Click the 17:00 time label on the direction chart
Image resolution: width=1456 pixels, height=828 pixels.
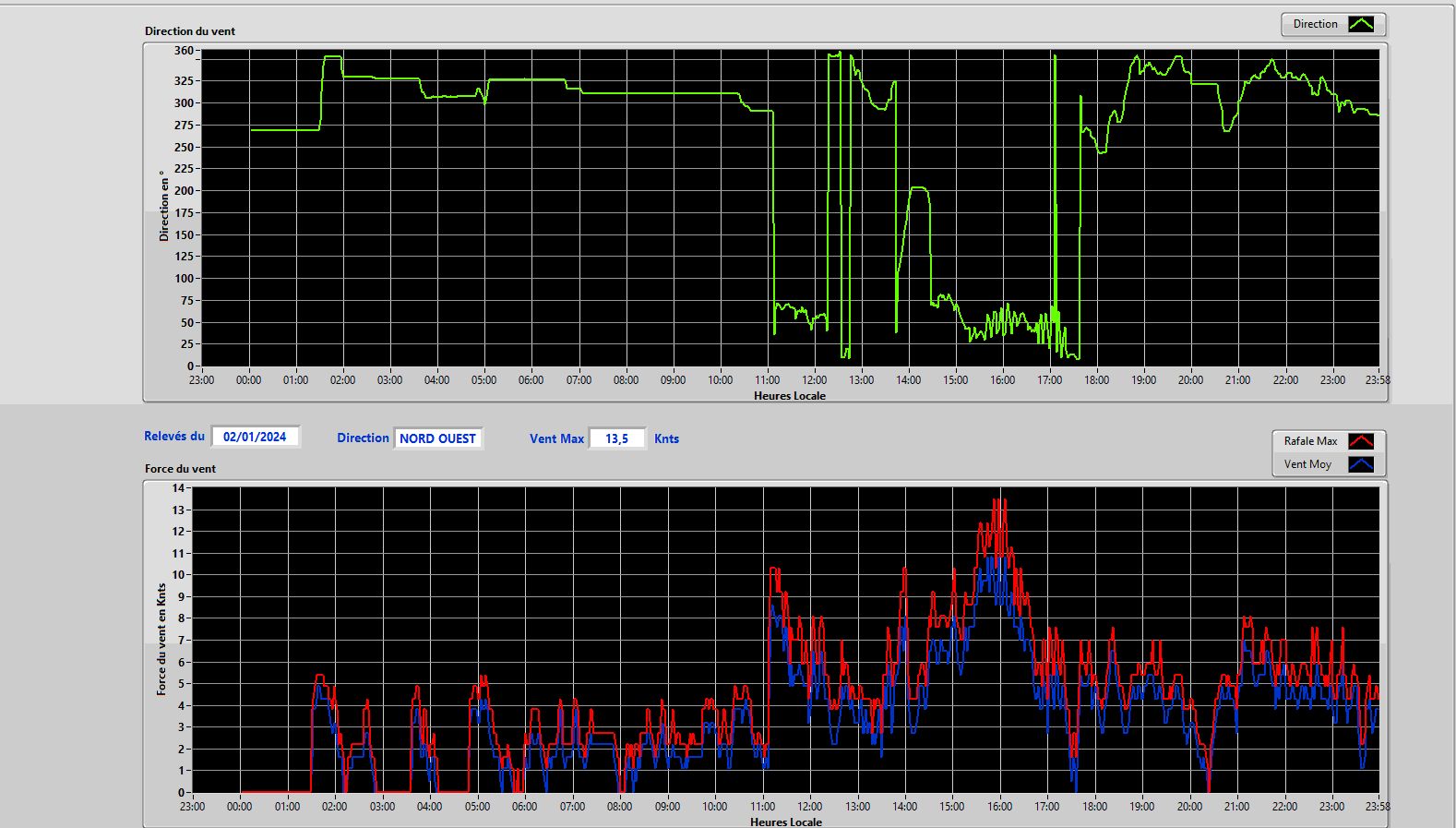pyautogui.click(x=1050, y=380)
